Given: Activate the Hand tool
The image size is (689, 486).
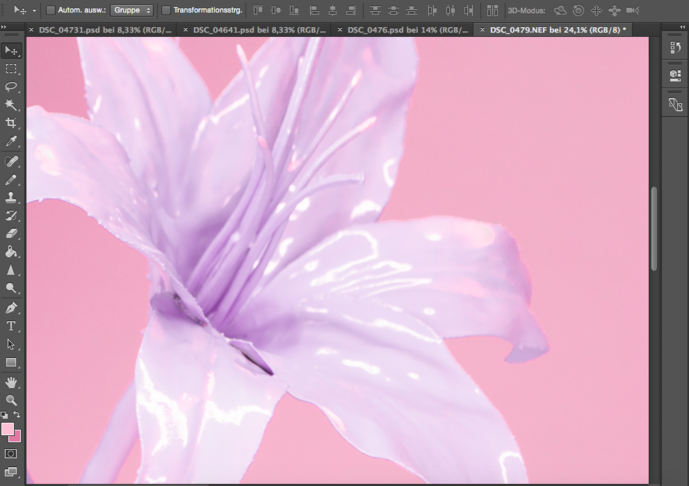Looking at the screenshot, I should tap(12, 382).
